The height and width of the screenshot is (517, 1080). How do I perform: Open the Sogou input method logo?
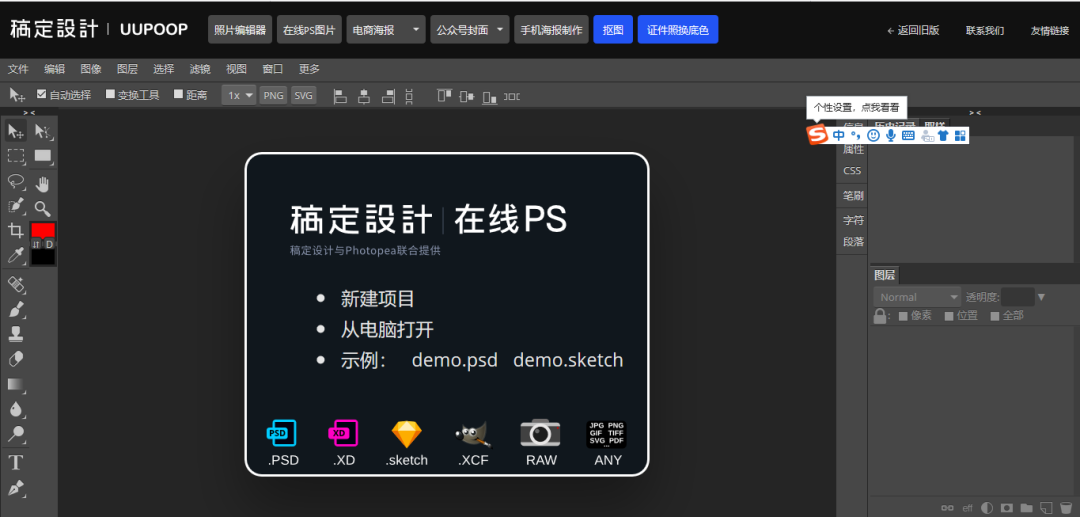coord(817,135)
